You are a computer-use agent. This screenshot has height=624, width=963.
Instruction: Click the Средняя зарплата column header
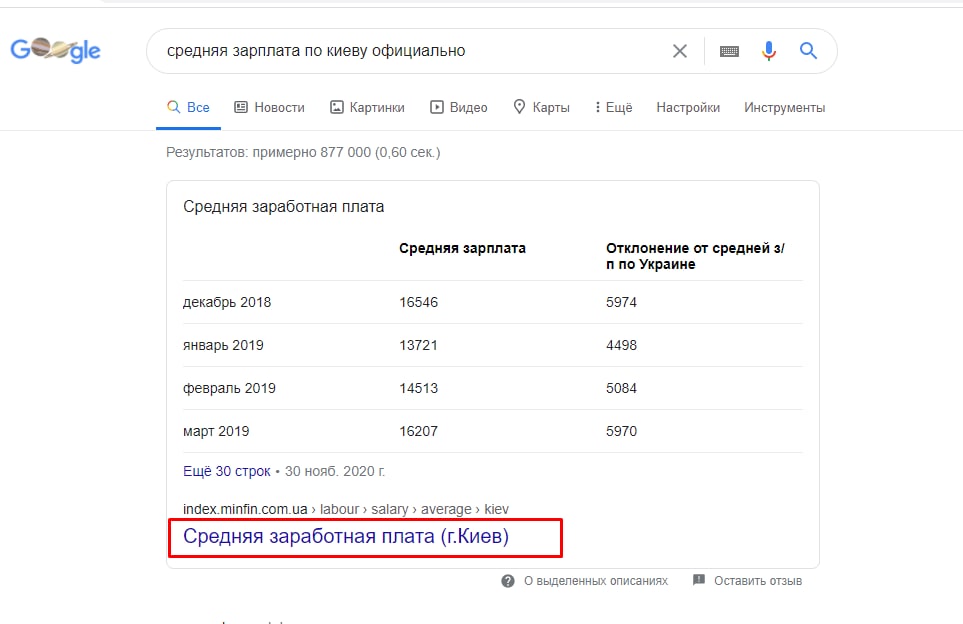click(462, 248)
